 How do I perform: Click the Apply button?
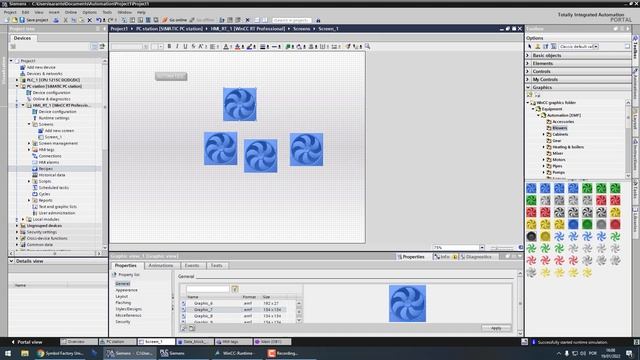(496, 328)
